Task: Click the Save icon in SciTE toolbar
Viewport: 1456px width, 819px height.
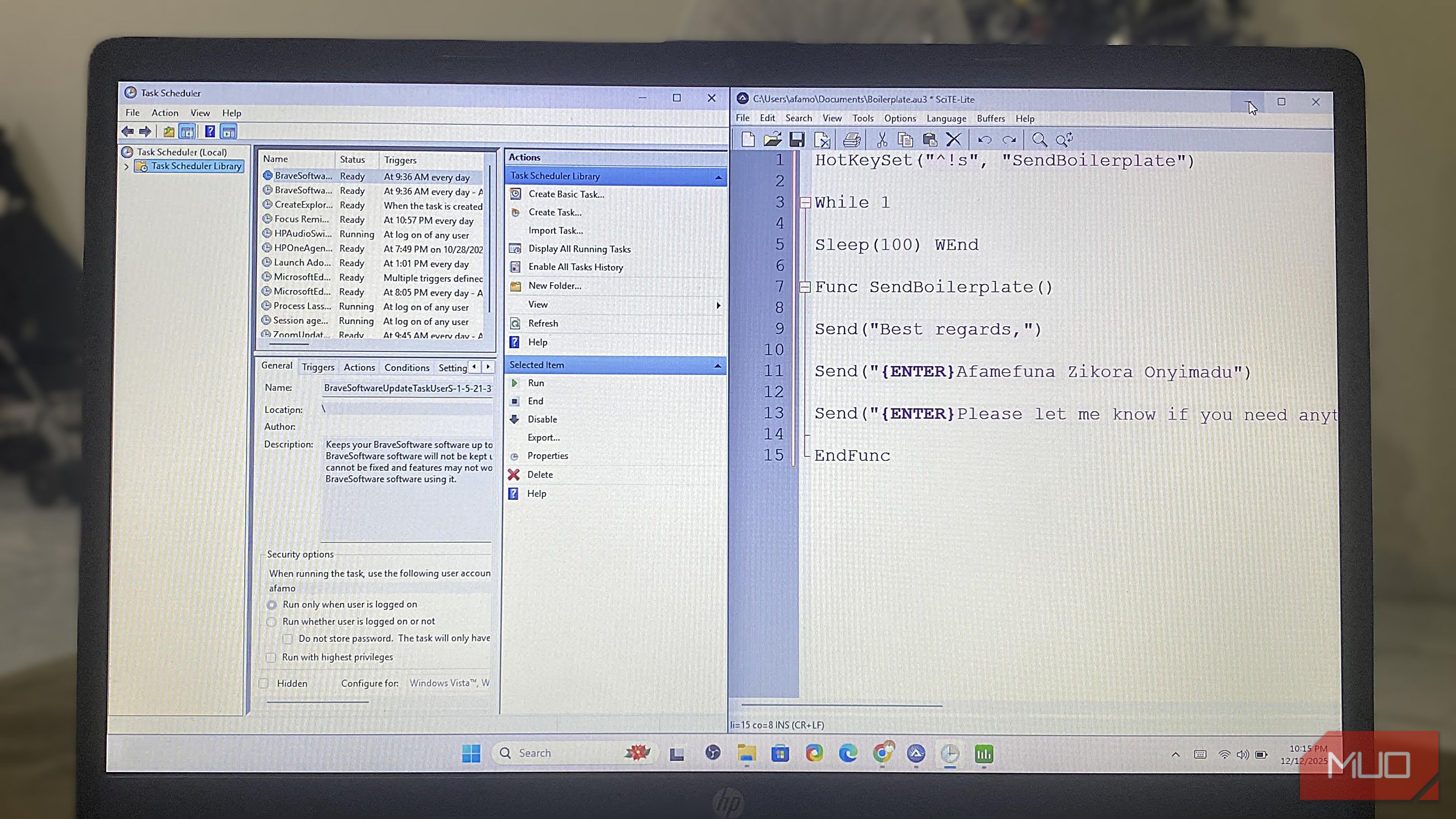Action: [797, 140]
